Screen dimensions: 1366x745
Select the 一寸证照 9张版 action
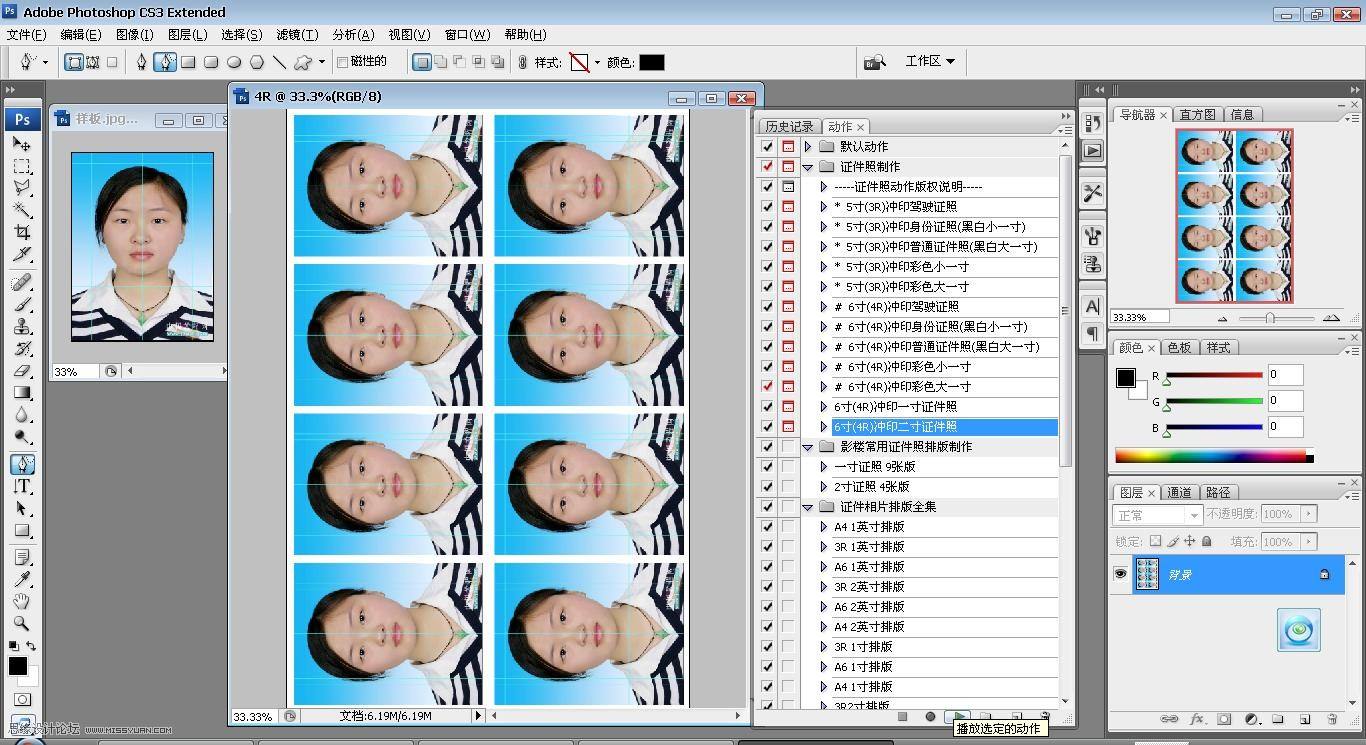coord(875,466)
